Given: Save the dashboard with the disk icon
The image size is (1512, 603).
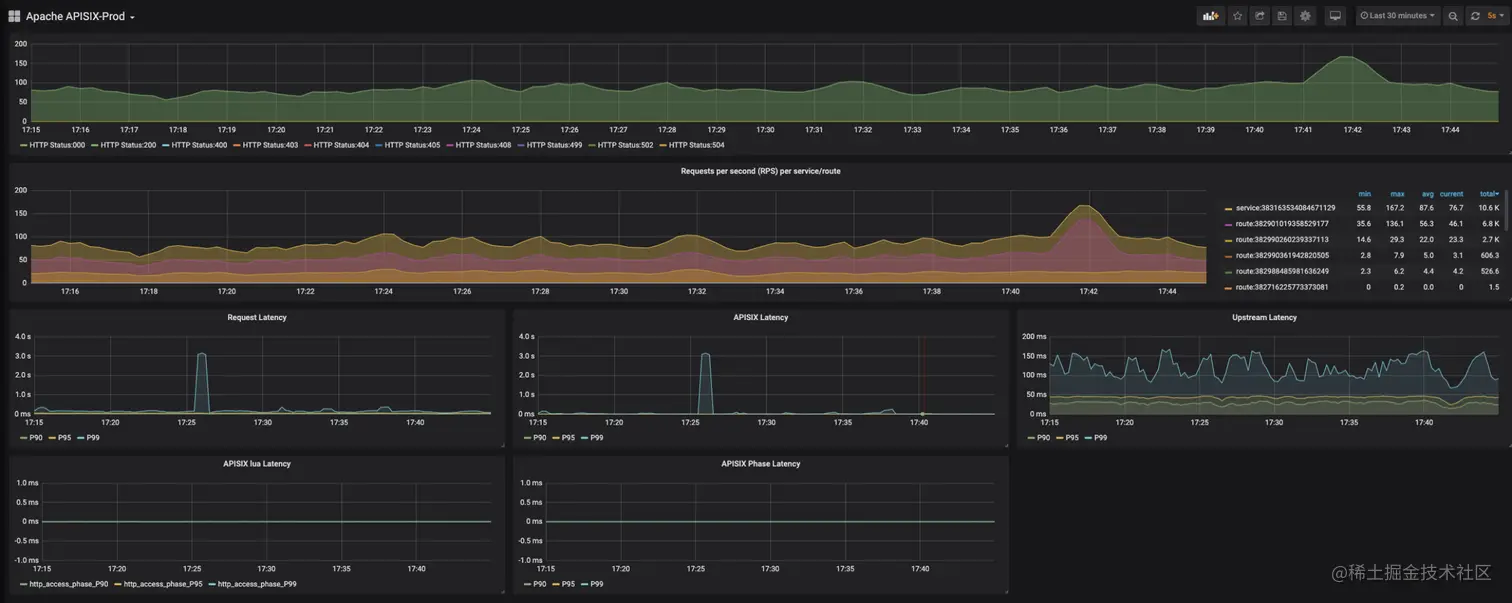Looking at the screenshot, I should [x=1282, y=16].
